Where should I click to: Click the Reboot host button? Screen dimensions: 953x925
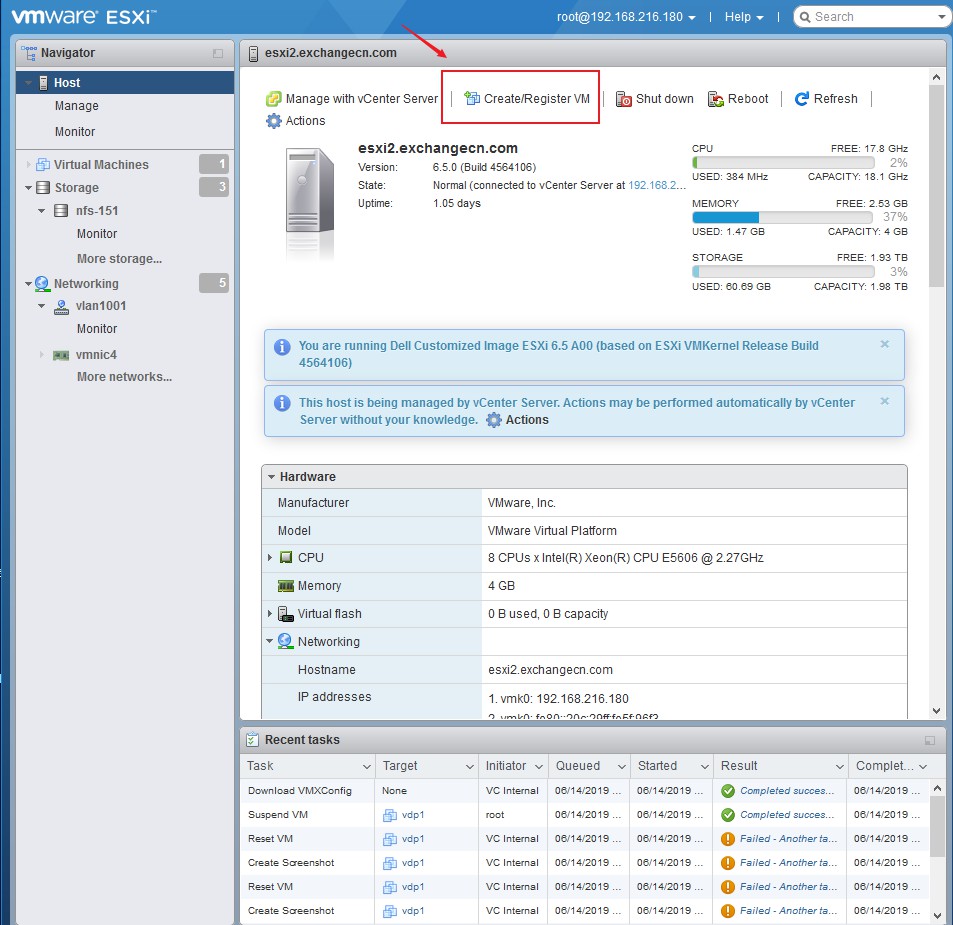(x=738, y=98)
